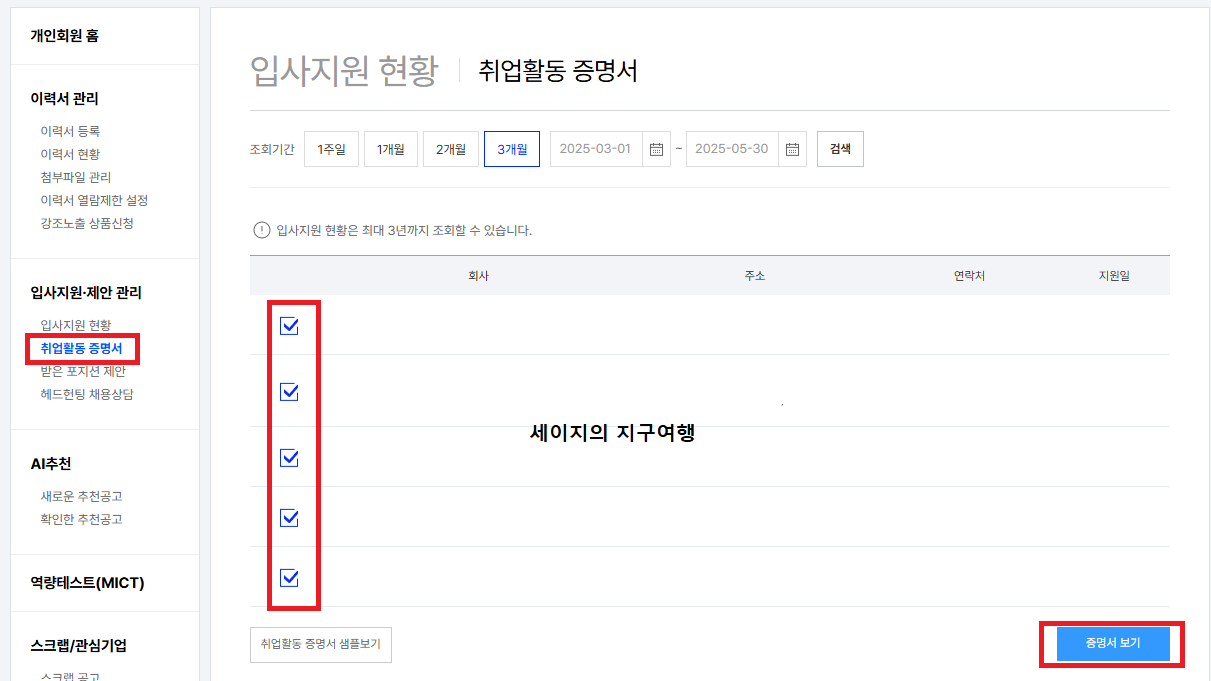Viewport: 1211px width, 681px height.
Task: Click the 입사지원 현황 page title tab
Action: (344, 70)
